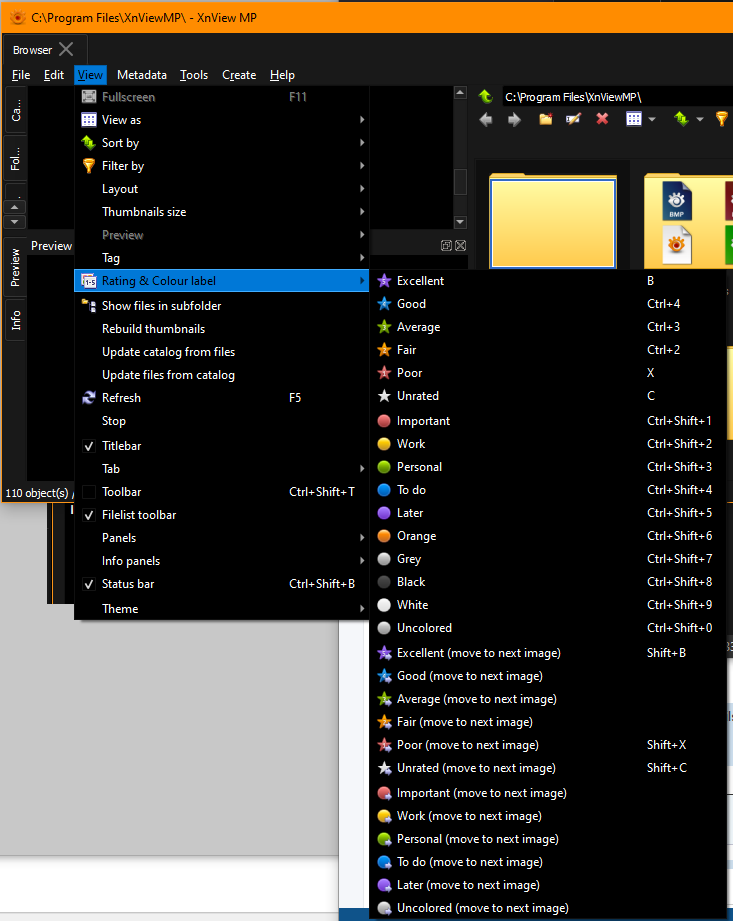
Task: Click the red X delete icon
Action: (x=602, y=119)
